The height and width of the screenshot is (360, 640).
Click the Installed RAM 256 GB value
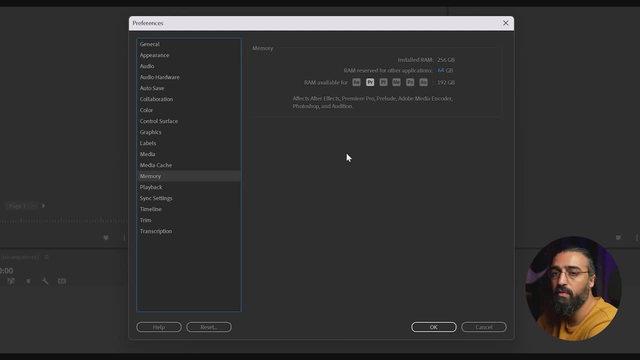coord(446,60)
